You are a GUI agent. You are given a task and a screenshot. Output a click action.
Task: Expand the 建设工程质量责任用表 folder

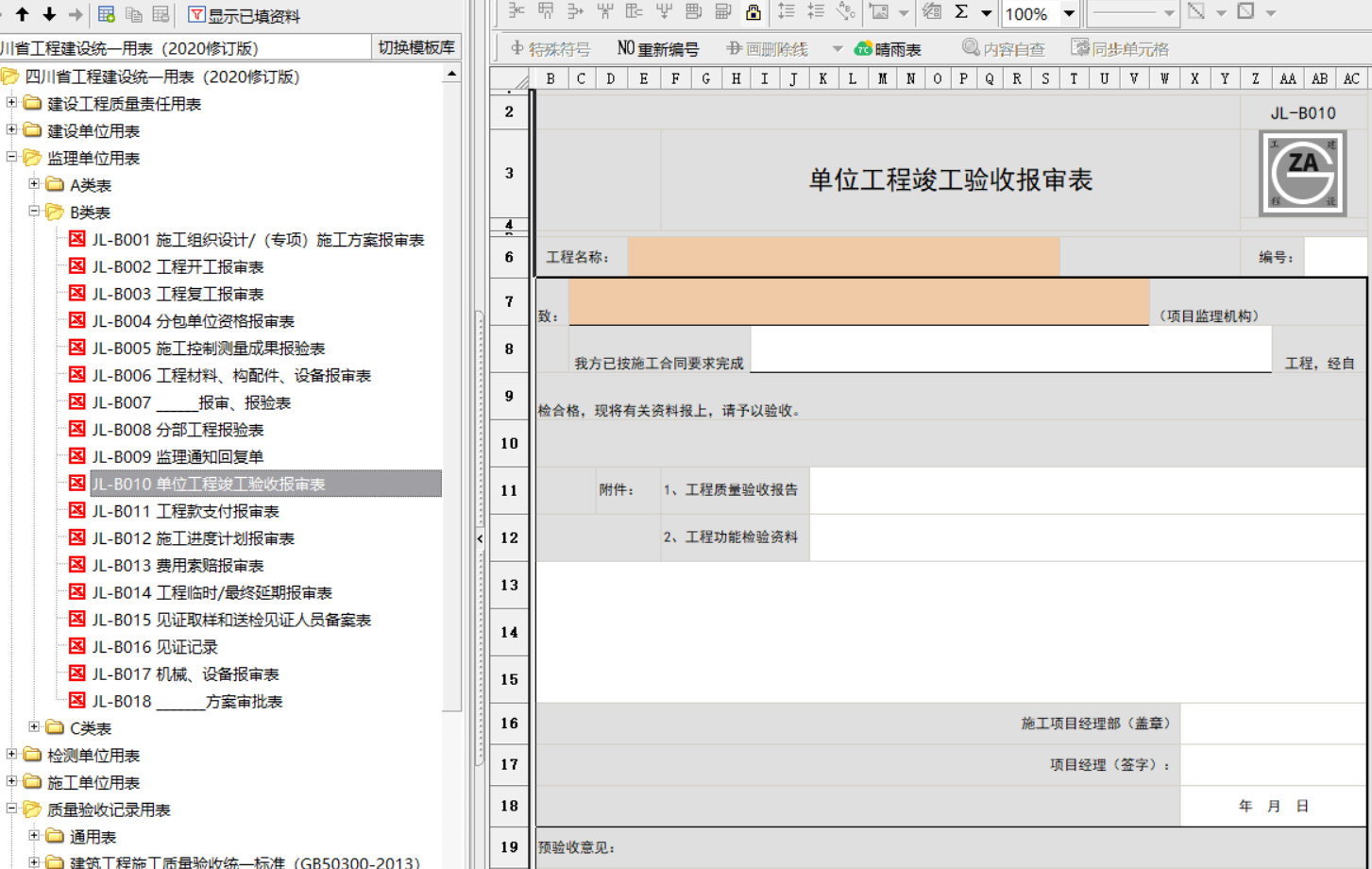[11, 102]
